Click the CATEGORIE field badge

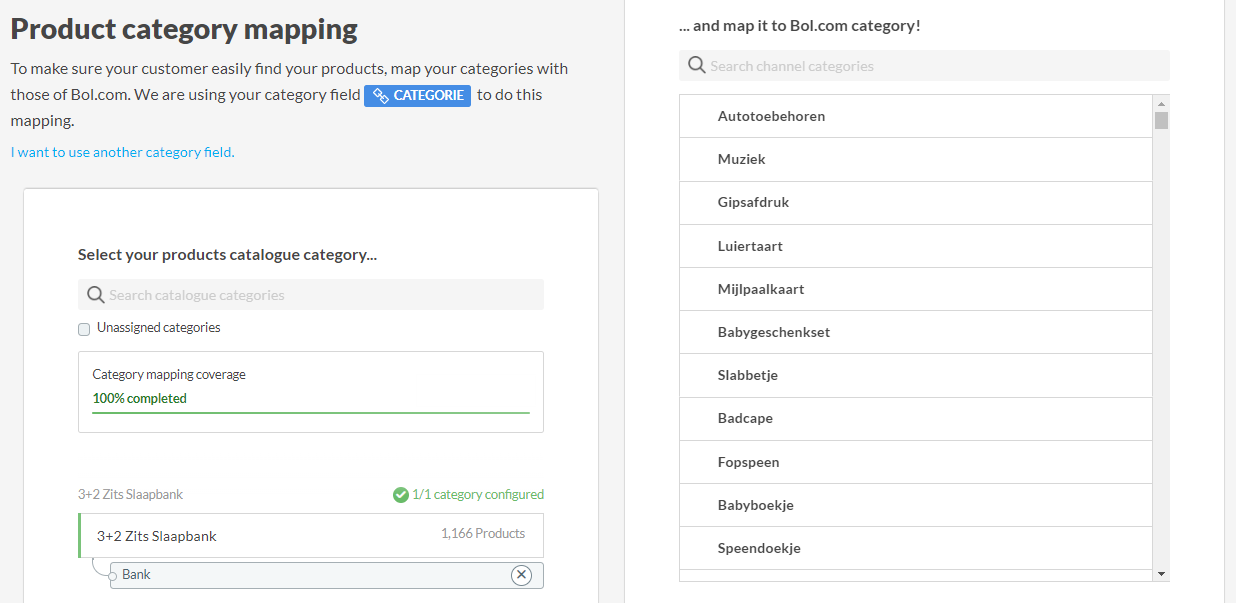(417, 96)
